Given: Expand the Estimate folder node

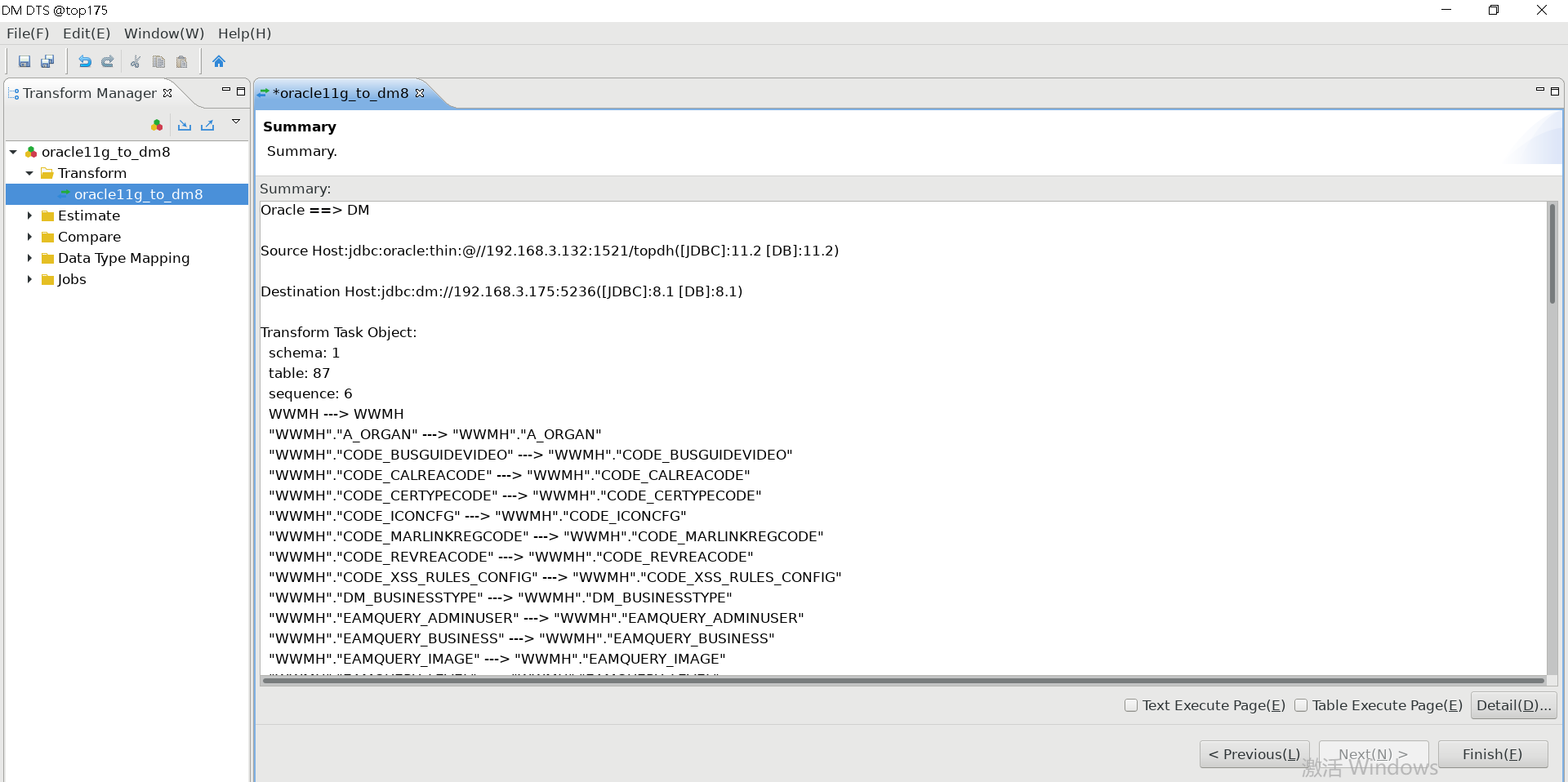Looking at the screenshot, I should (x=29, y=215).
